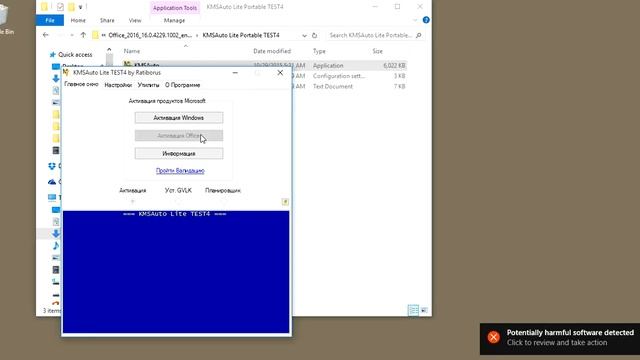The image size is (640, 360).
Task: Click the KMSAuto Lite Portable TEST4 breadcrumb
Action: 241,36
